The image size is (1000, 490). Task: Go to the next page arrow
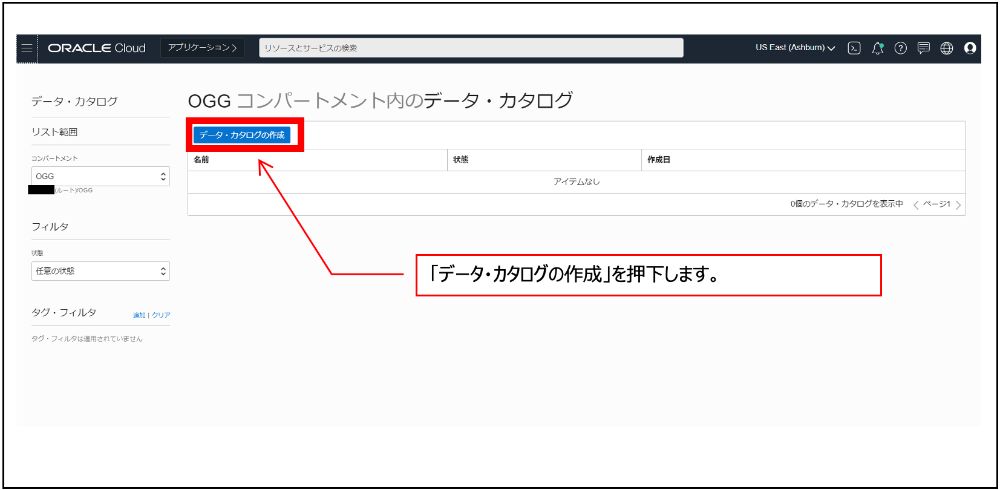tap(959, 205)
